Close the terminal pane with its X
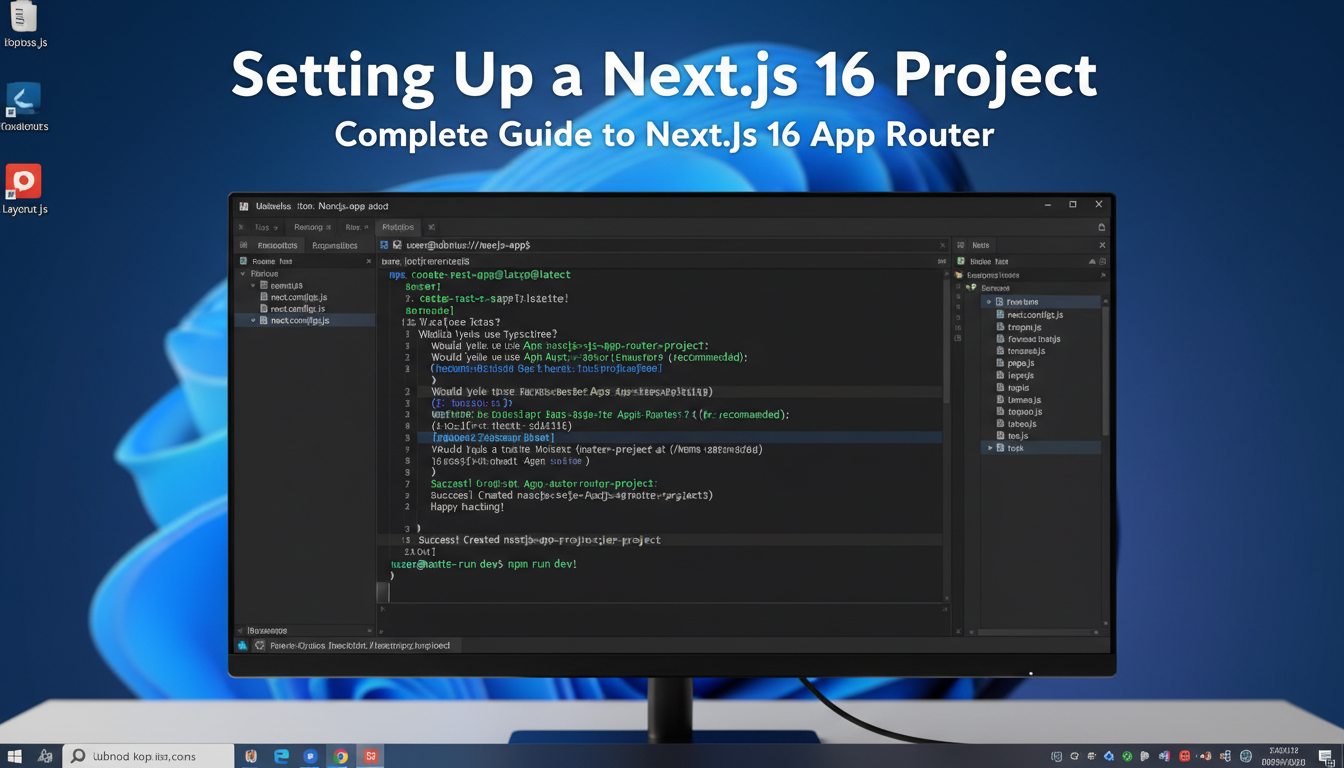The image size is (1344, 768). [x=942, y=245]
